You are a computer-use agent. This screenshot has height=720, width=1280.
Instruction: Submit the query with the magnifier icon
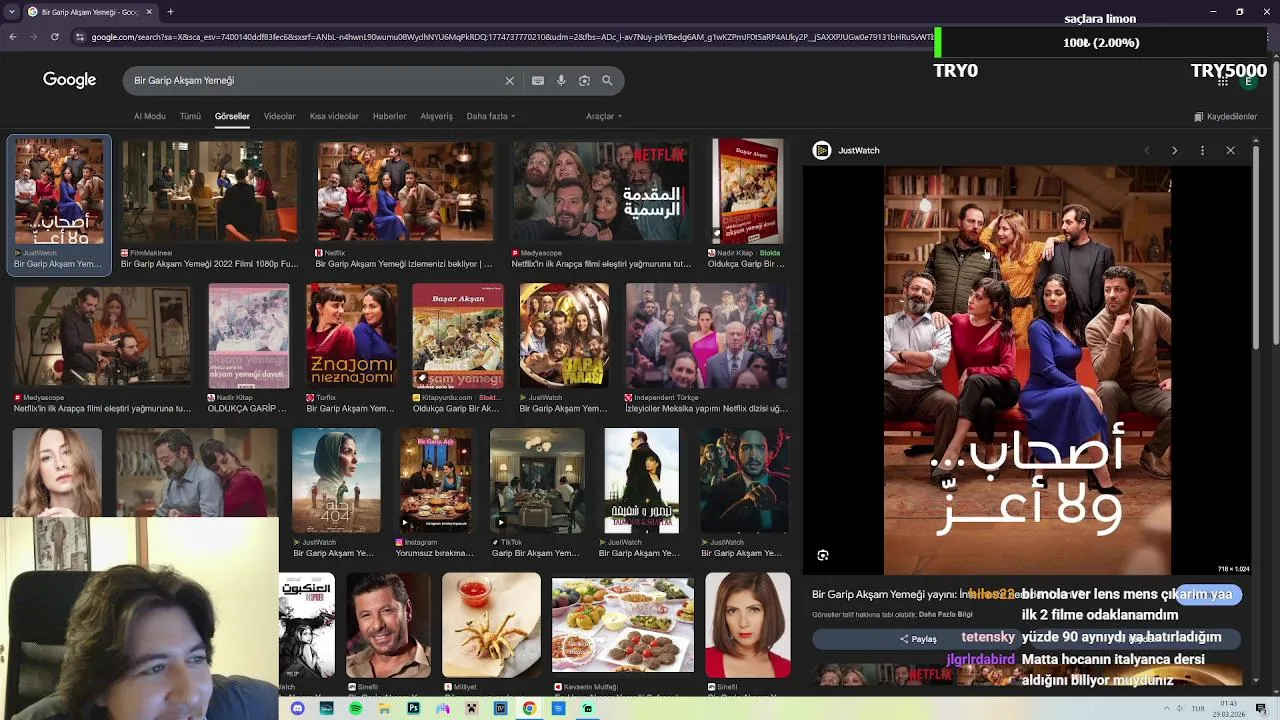pyautogui.click(x=607, y=80)
